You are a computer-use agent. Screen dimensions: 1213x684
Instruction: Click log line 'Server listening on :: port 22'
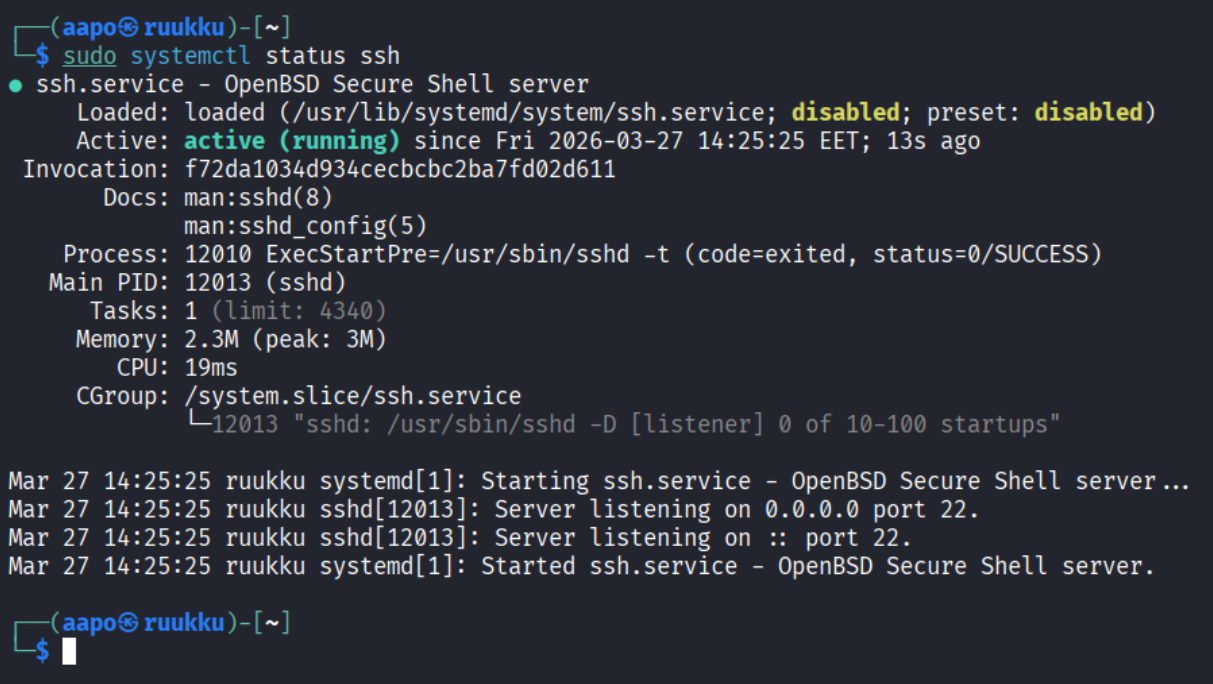(x=460, y=538)
